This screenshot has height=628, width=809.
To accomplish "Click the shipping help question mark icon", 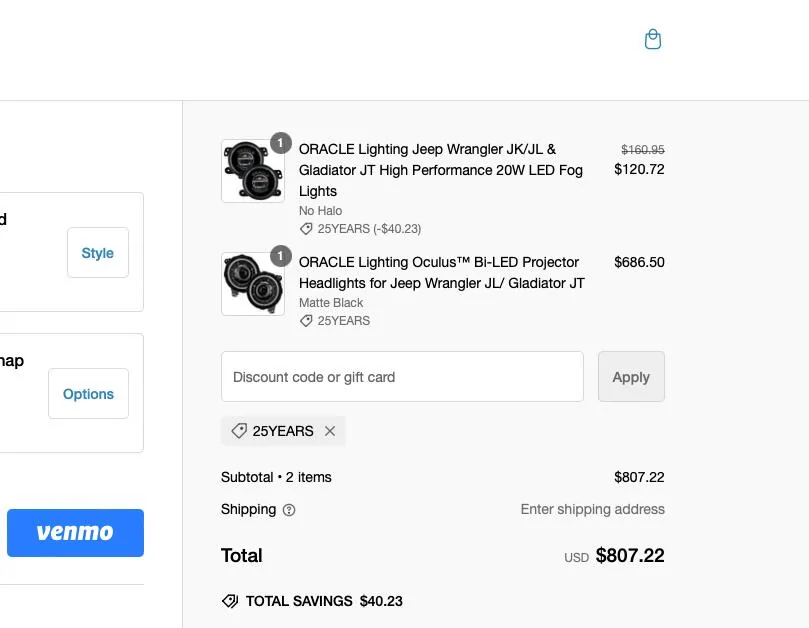I will [x=289, y=510].
